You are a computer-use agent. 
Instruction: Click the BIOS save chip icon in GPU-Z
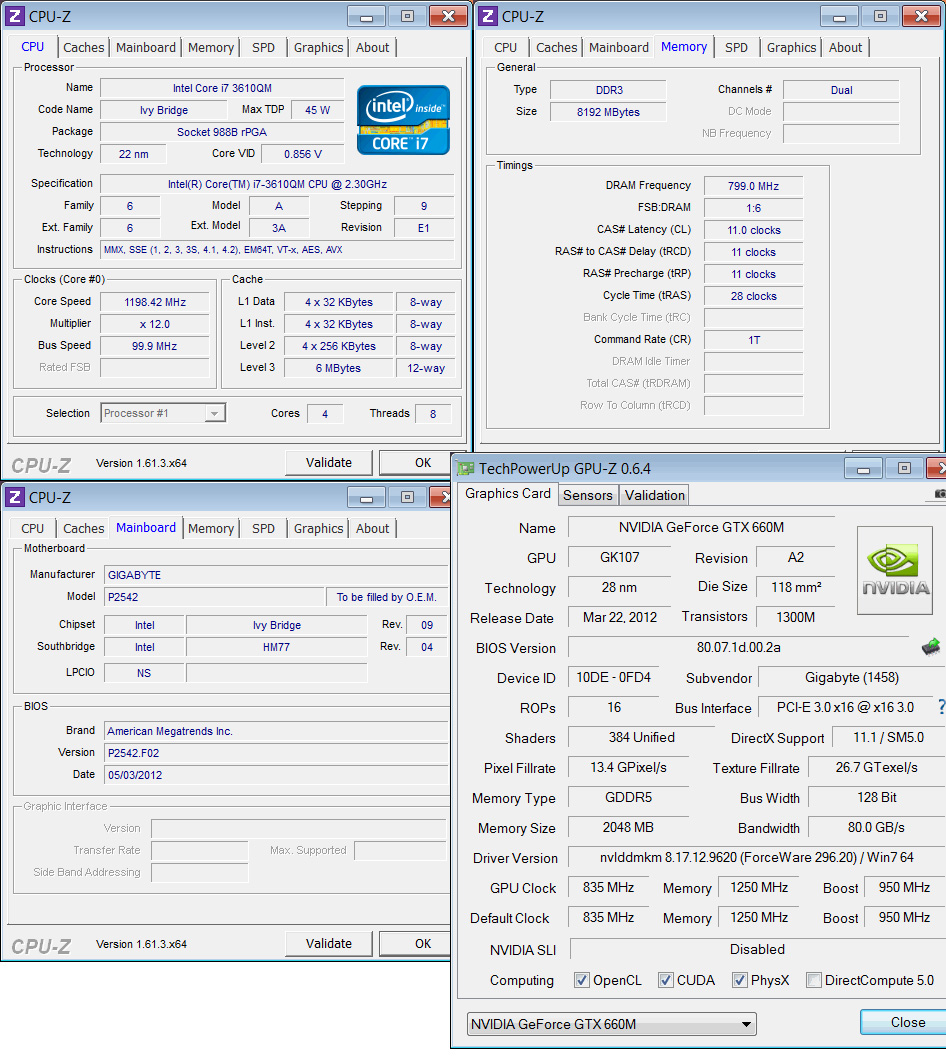click(x=931, y=647)
